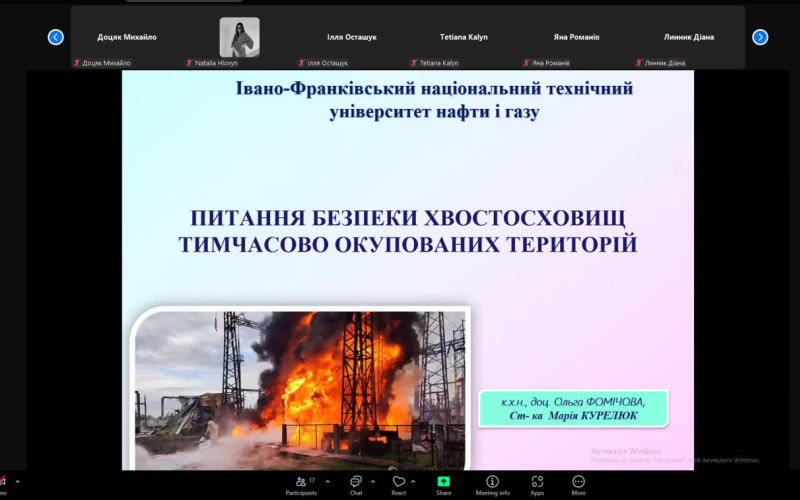
Task: Expand the arrow next to Participants
Action: (328, 481)
